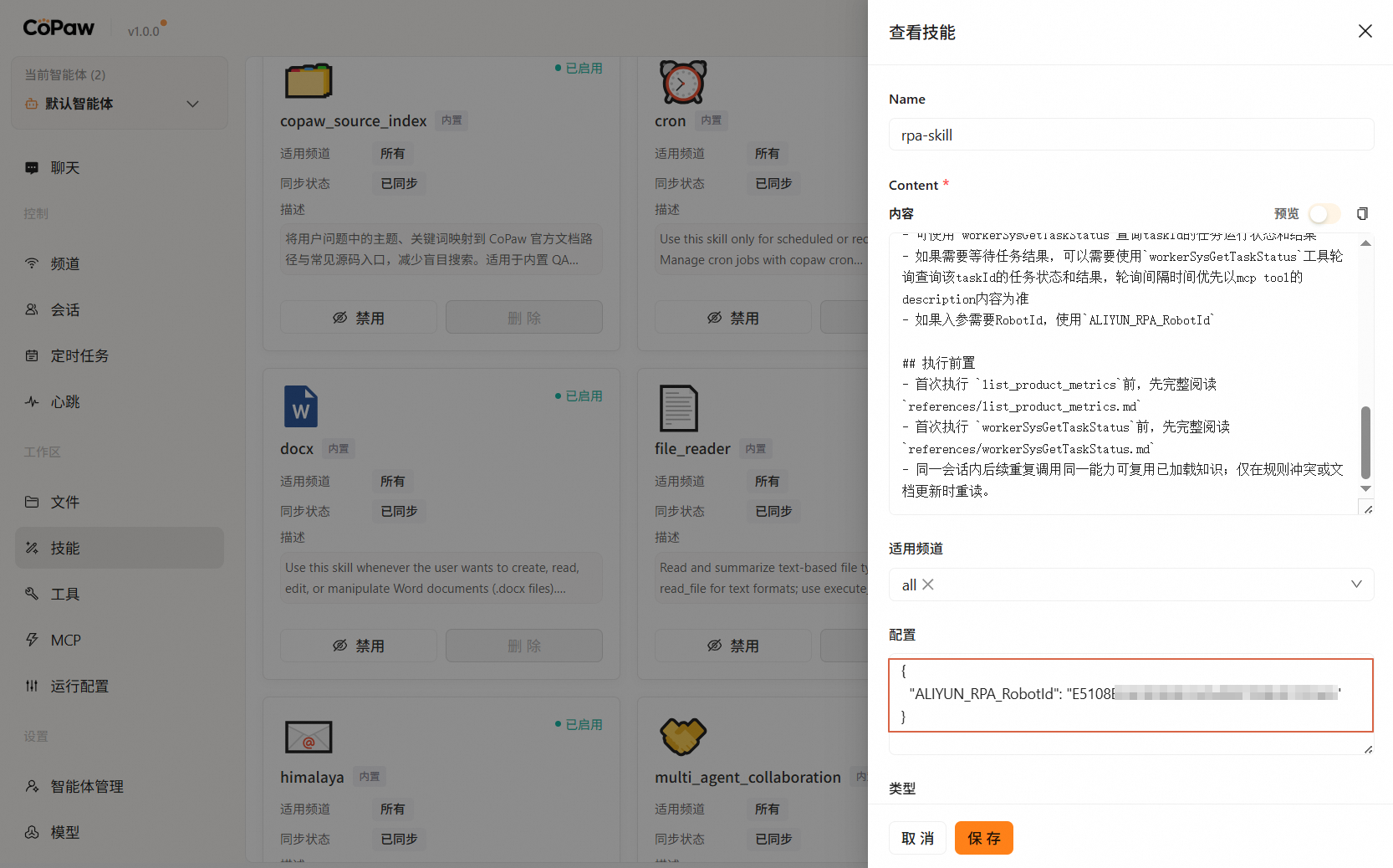Go to the MCP page

[120, 640]
